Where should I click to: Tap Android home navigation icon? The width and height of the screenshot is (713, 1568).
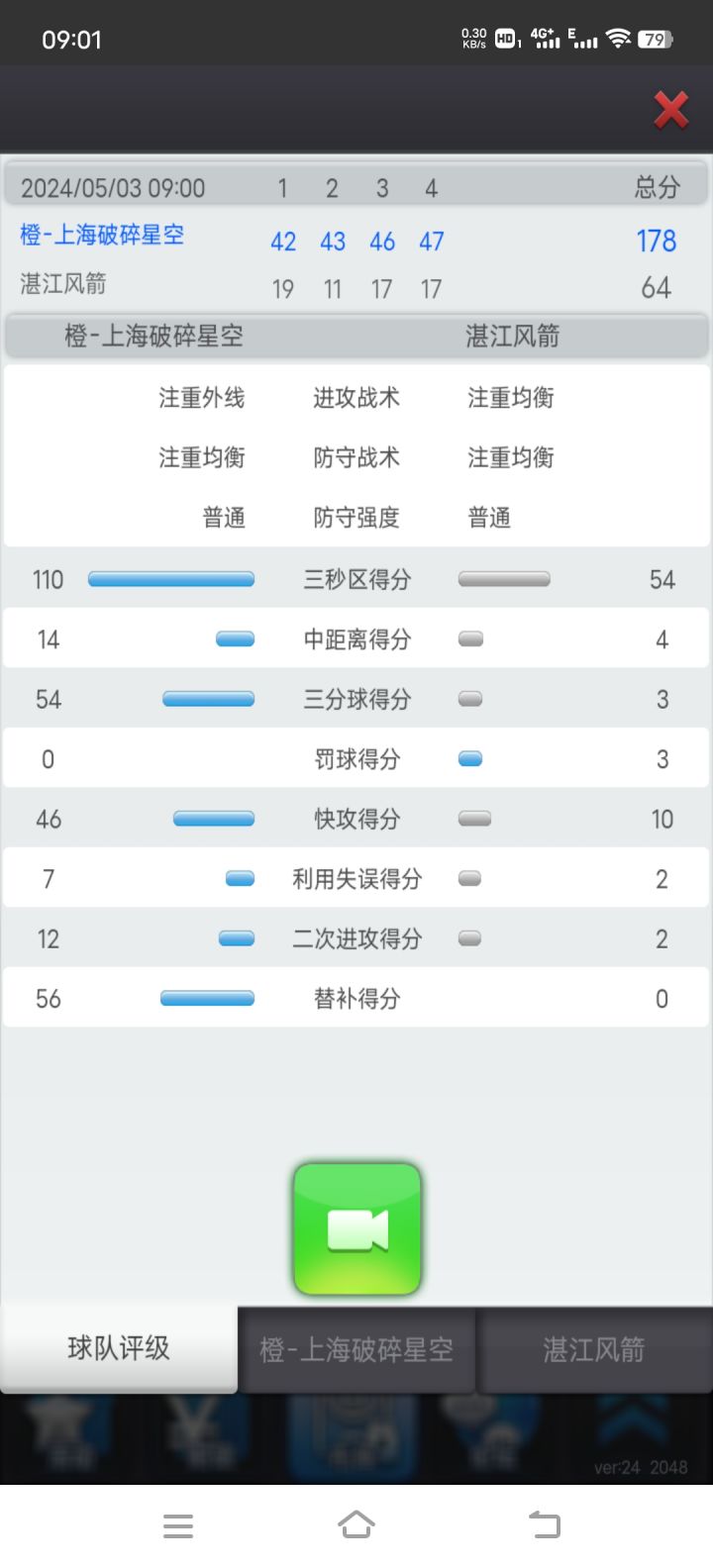356,1524
